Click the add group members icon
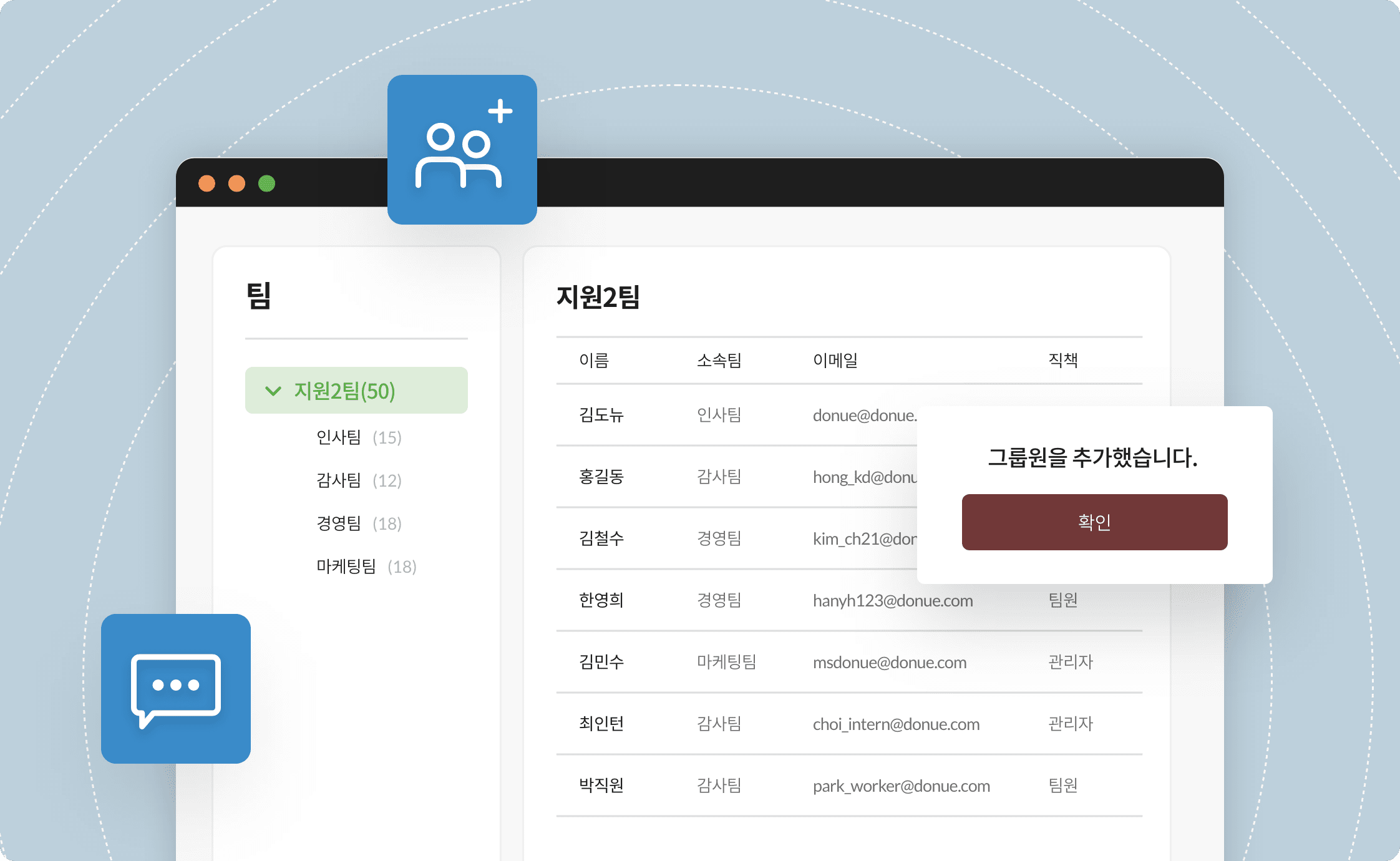The width and height of the screenshot is (1400, 861). [x=462, y=150]
